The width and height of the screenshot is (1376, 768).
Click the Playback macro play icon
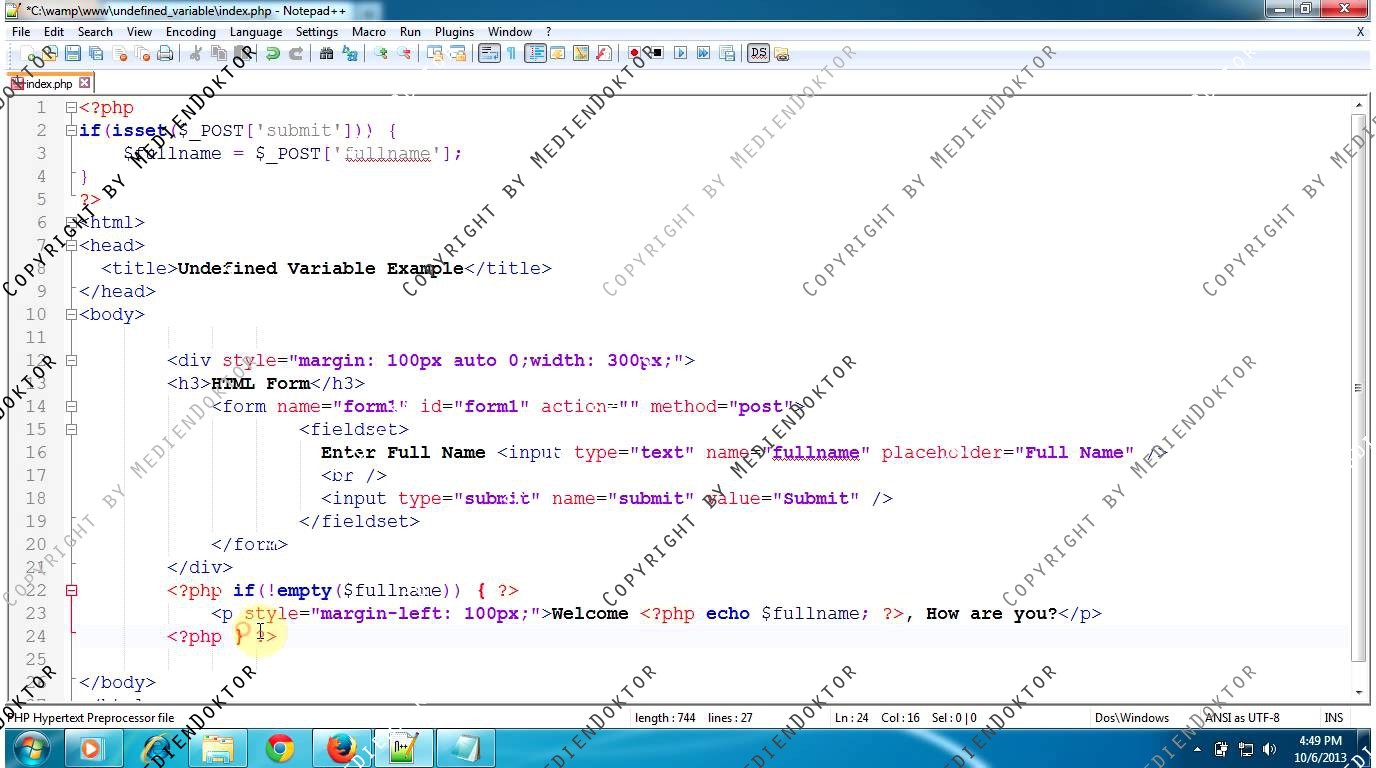click(x=681, y=53)
